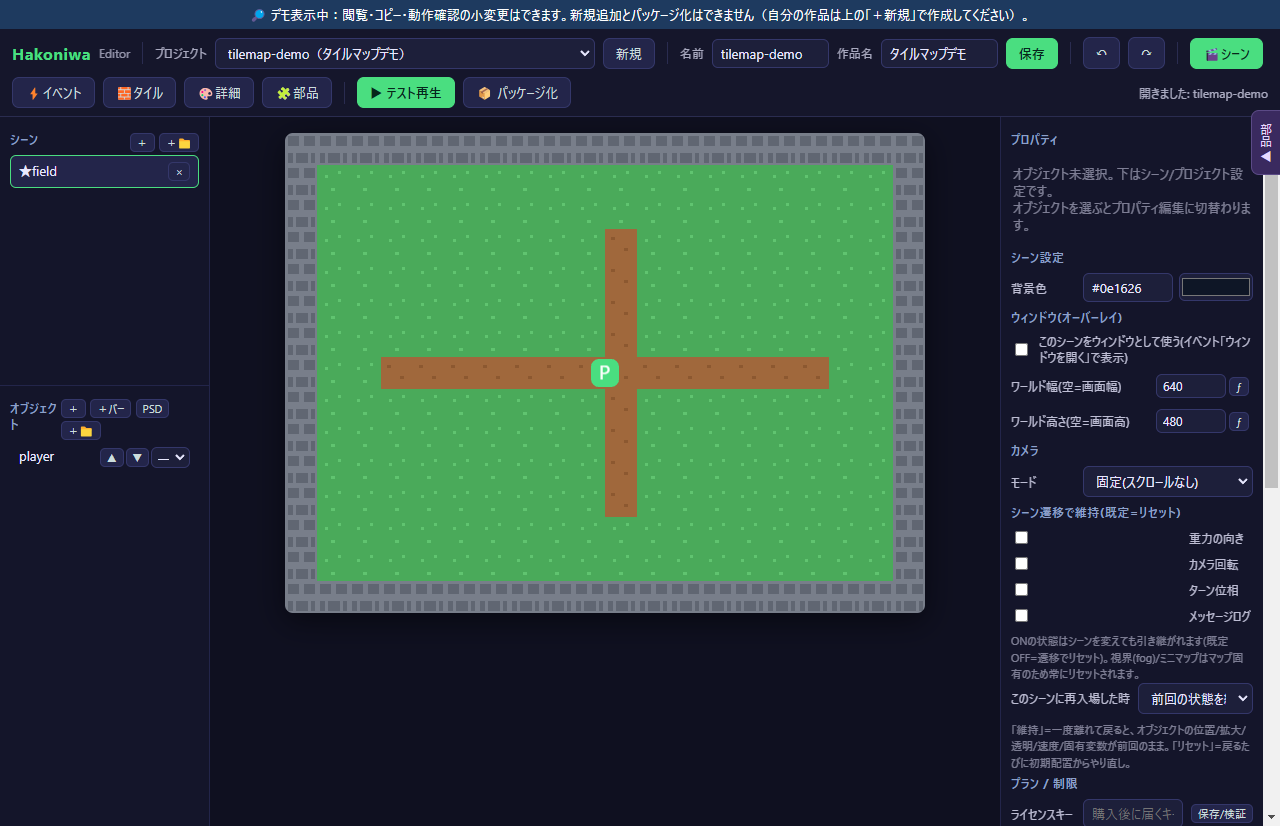The height and width of the screenshot is (826, 1280).
Task: Open the シーン scene button
Action: [1226, 54]
